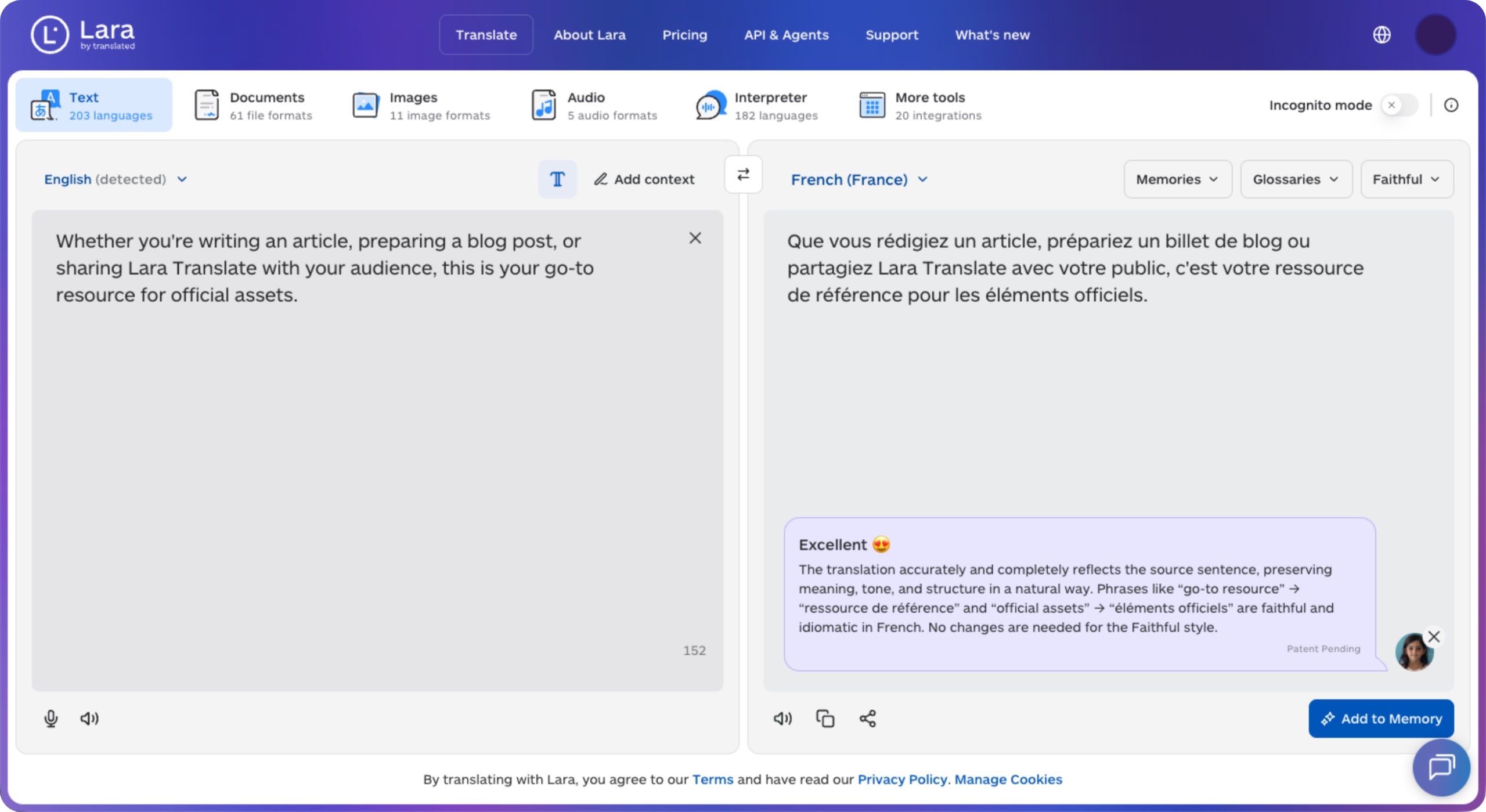Click Manage Cookies link
The image size is (1486, 812).
1008,779
